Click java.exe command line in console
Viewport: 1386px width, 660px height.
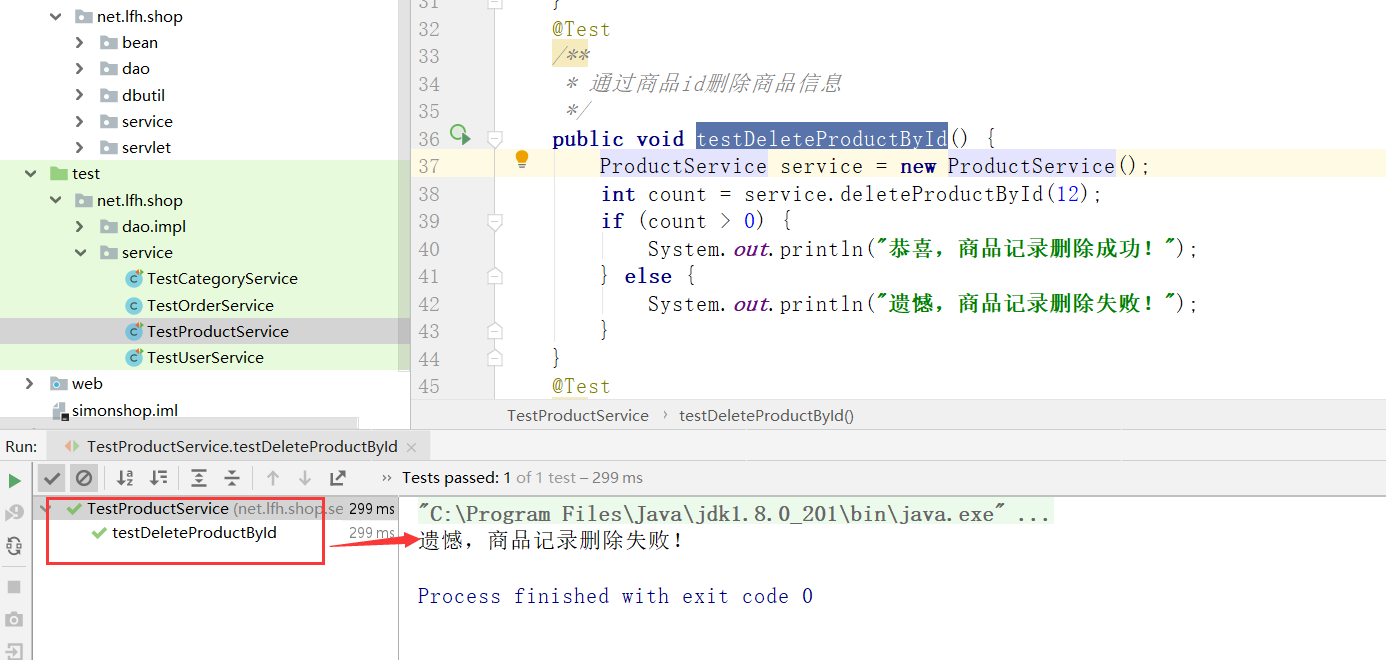pyautogui.click(x=735, y=514)
